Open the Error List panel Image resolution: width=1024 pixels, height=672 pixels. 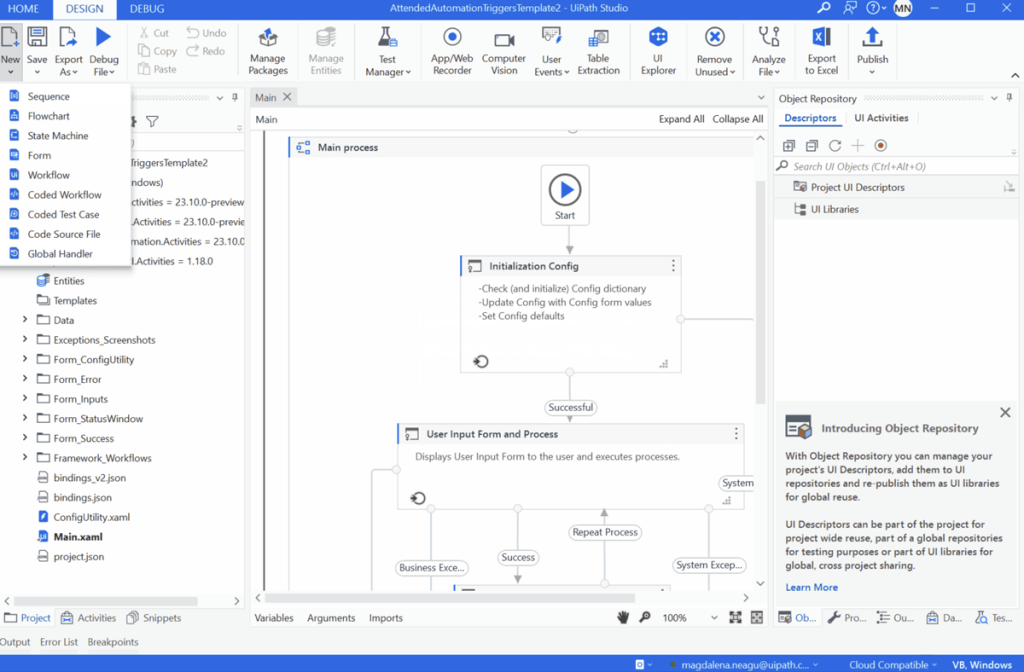(x=59, y=642)
